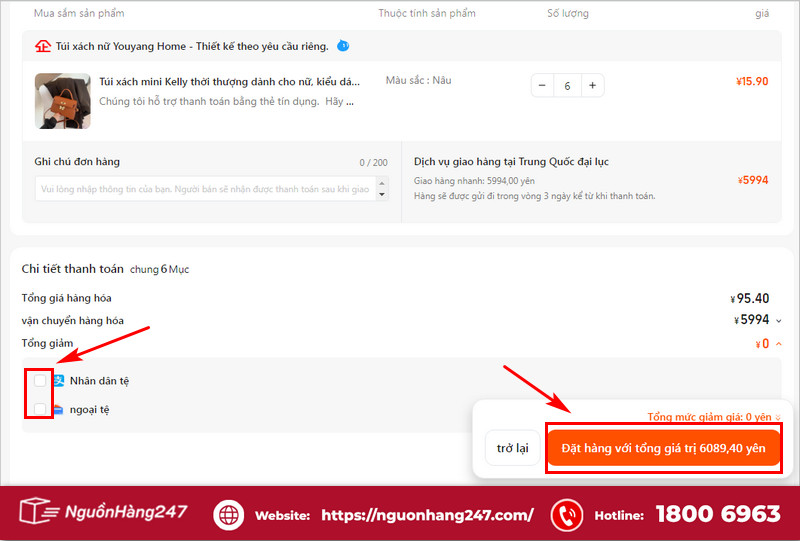Click the Túi xách mini Kelly product title
Image resolution: width=800 pixels, height=541 pixels.
click(x=229, y=81)
